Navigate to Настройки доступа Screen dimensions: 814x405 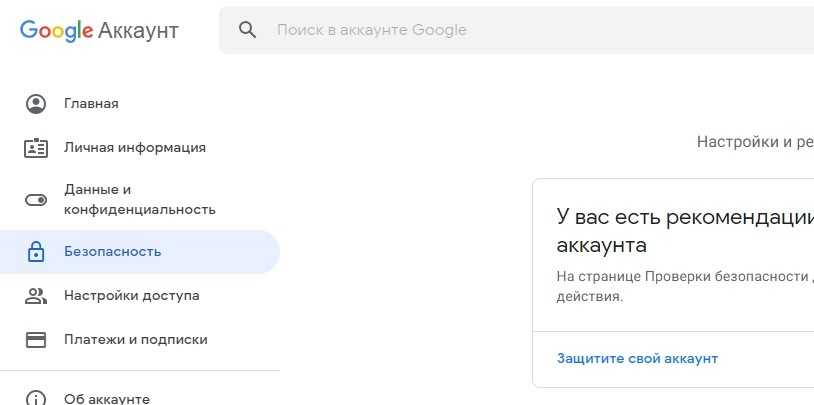[x=131, y=296]
